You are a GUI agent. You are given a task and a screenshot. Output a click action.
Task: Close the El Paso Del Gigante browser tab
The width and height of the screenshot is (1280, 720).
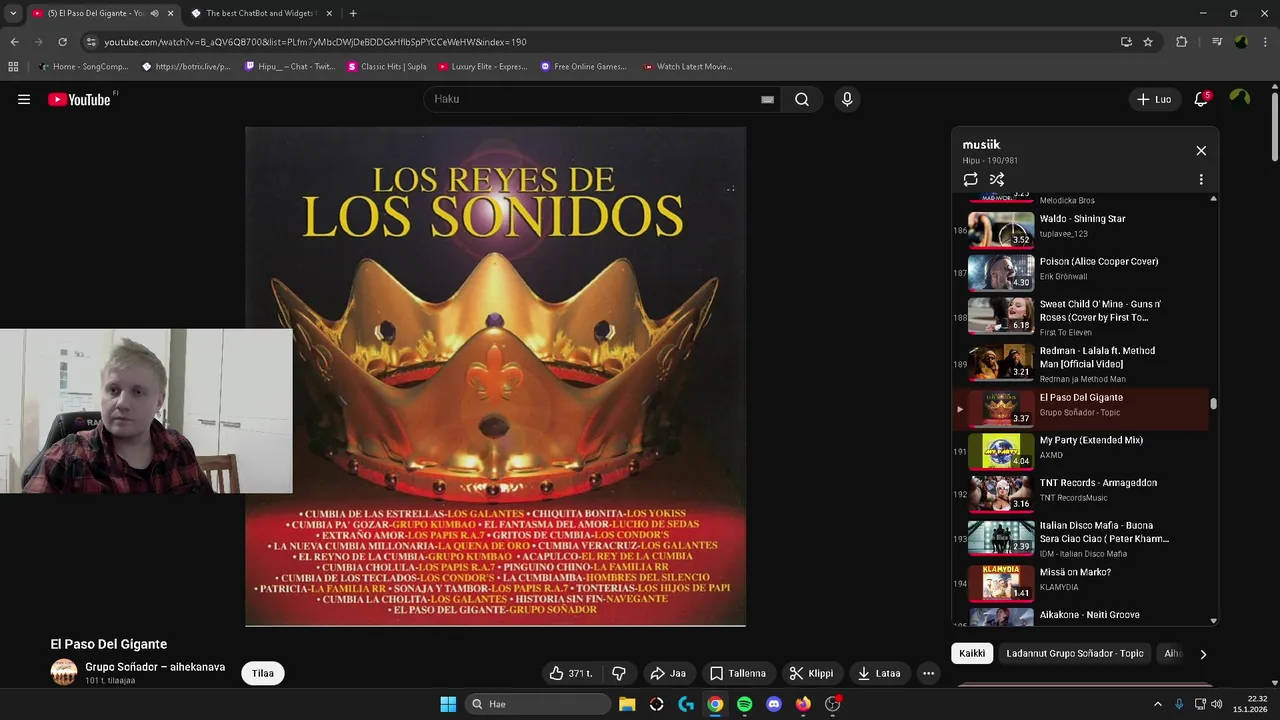(170, 13)
